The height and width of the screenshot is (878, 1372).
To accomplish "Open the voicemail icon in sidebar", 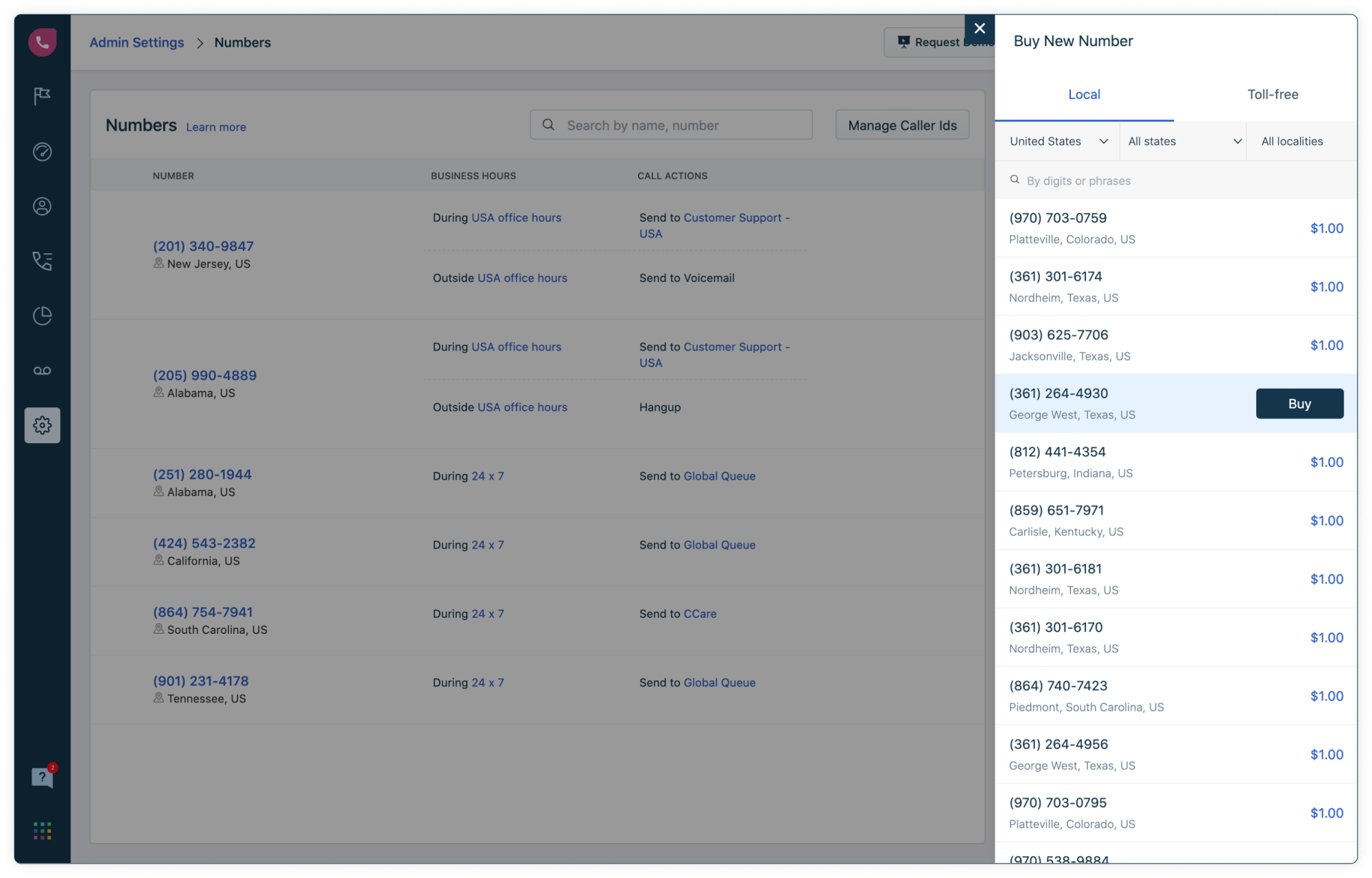I will [x=42, y=370].
